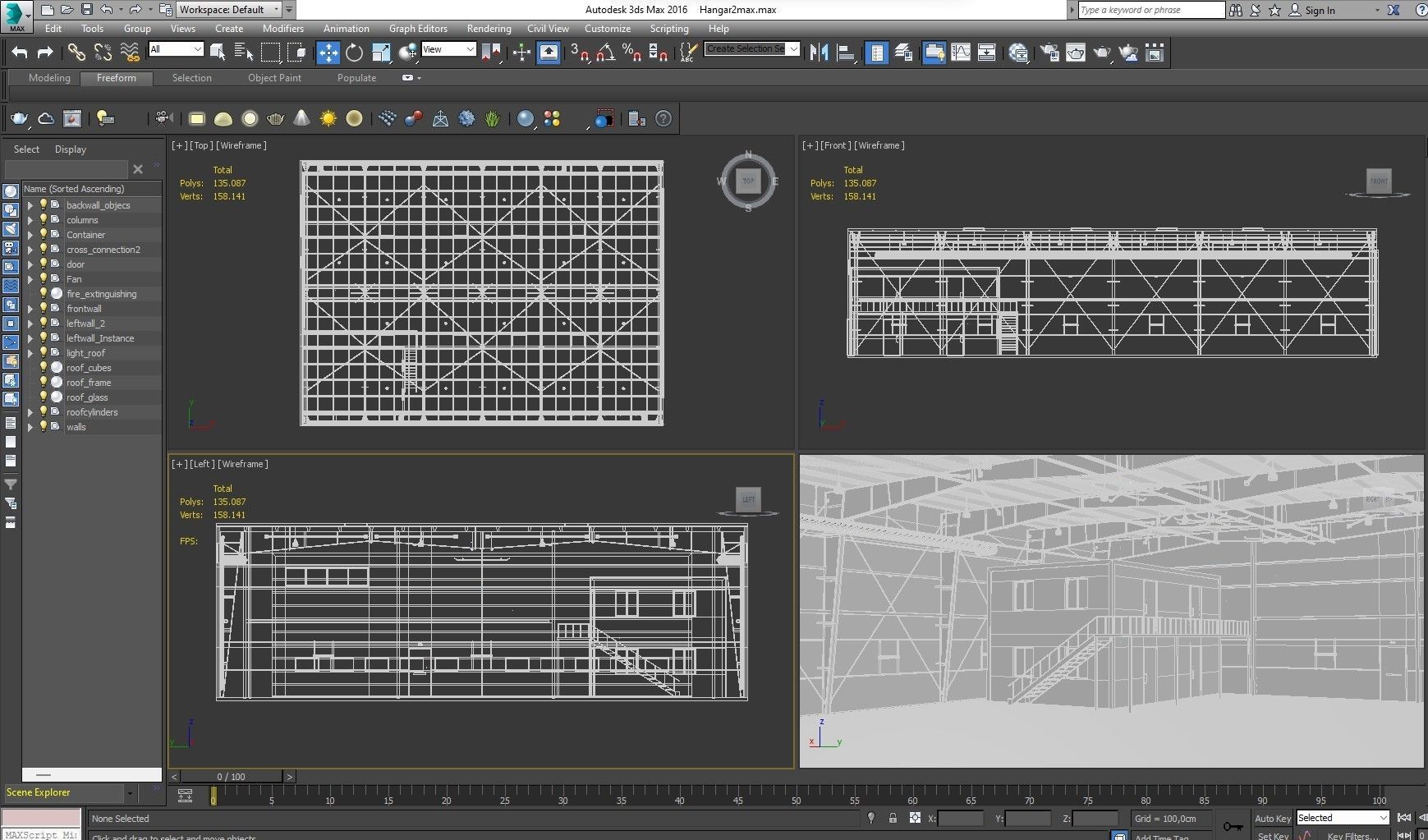Image resolution: width=1428 pixels, height=840 pixels.
Task: Click the time slider at 0 / 100
Action: (x=232, y=776)
